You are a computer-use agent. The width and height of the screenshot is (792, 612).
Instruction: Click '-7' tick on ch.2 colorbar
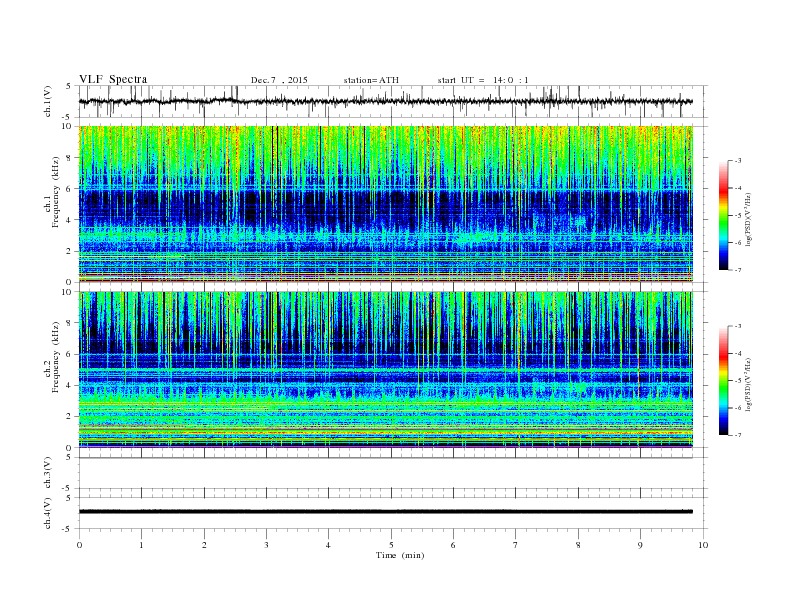click(737, 435)
